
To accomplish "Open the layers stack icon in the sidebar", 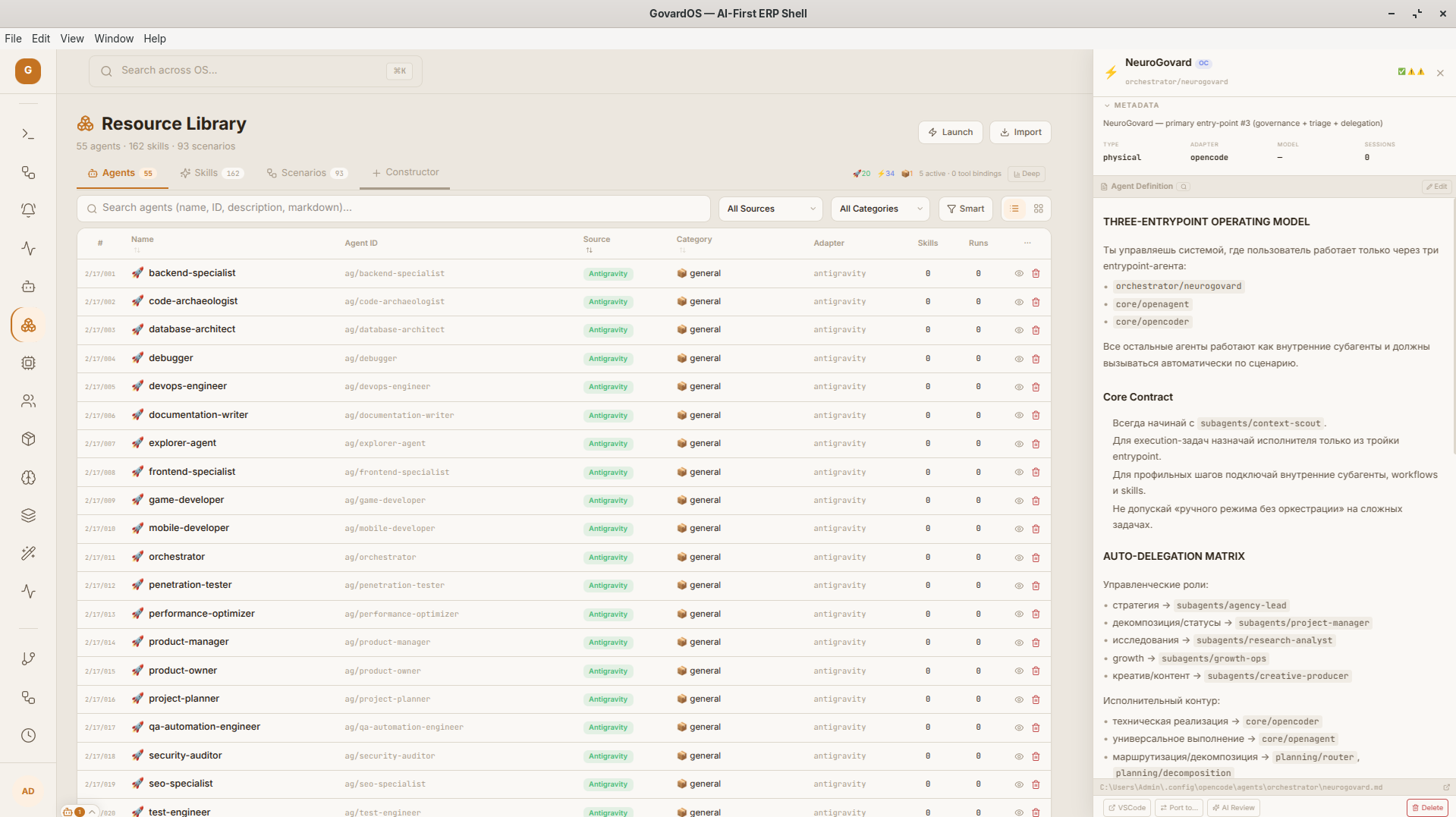I will tap(28, 515).
